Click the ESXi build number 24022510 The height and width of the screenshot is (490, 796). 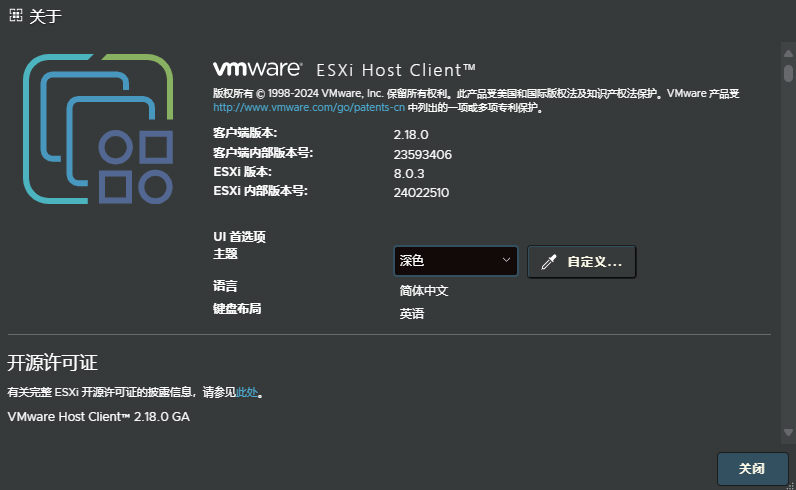[x=421, y=192]
